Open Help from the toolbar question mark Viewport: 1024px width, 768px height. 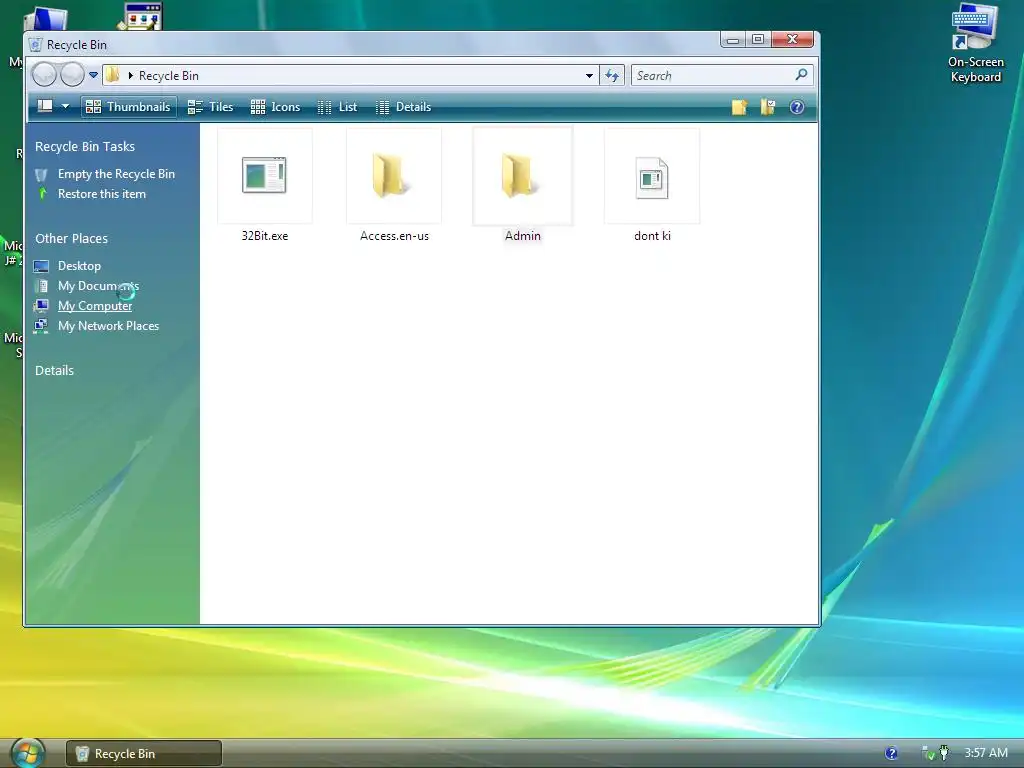(x=797, y=107)
